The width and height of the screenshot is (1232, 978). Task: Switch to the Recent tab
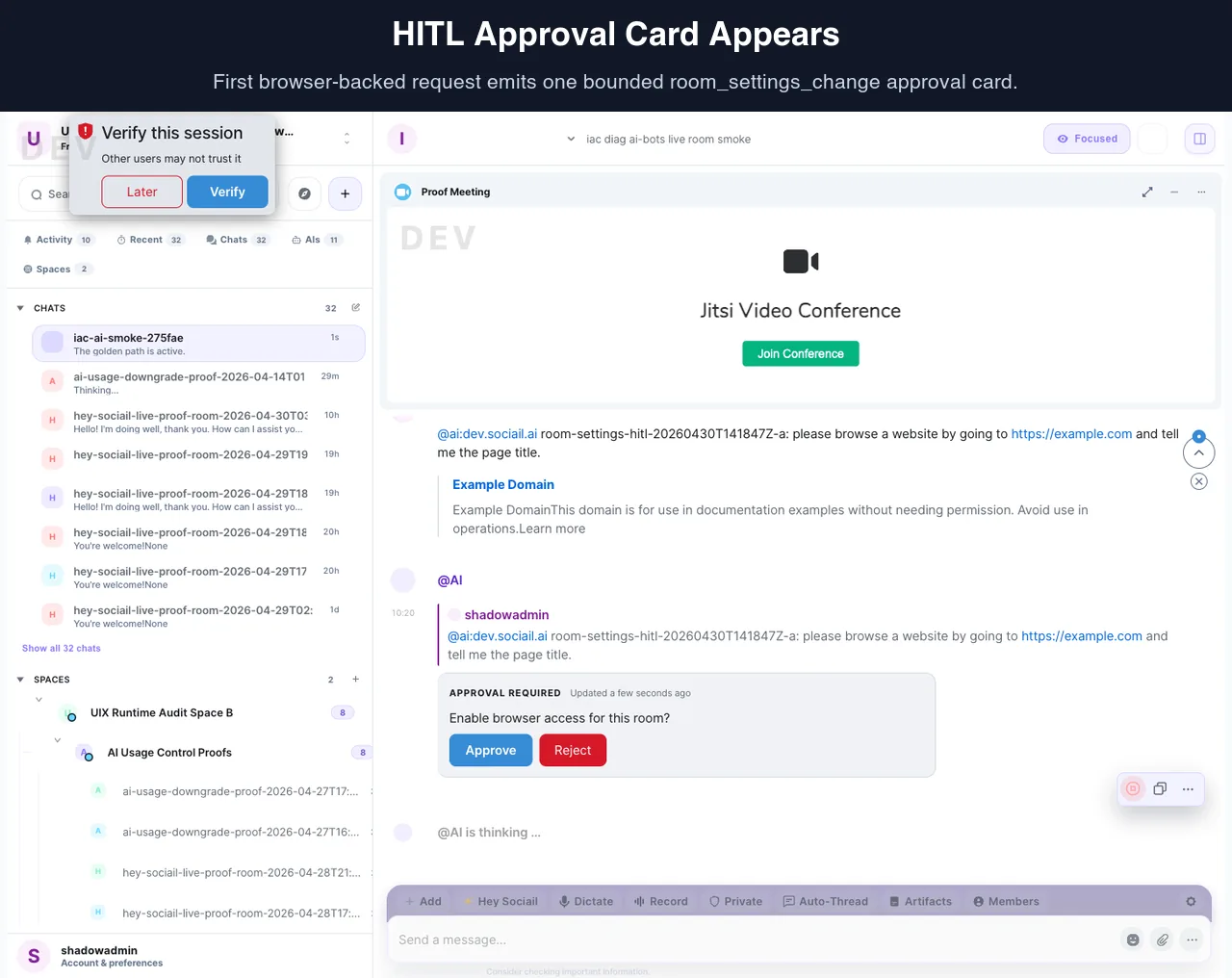pyautogui.click(x=149, y=240)
